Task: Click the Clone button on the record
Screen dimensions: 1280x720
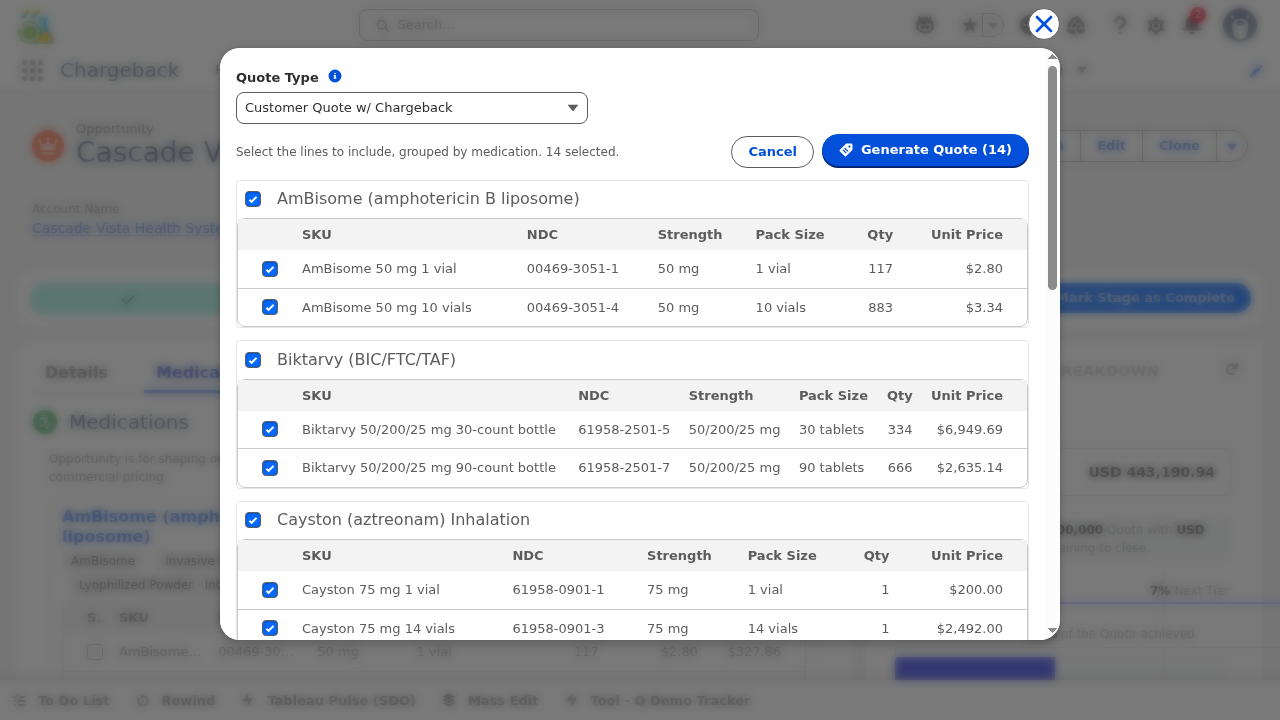Action: click(1179, 146)
